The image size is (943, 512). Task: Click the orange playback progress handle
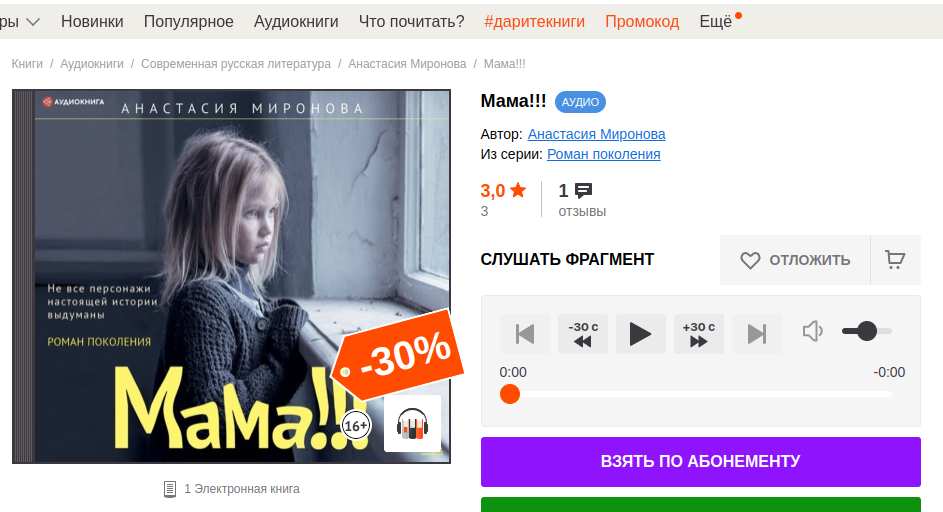pos(510,395)
